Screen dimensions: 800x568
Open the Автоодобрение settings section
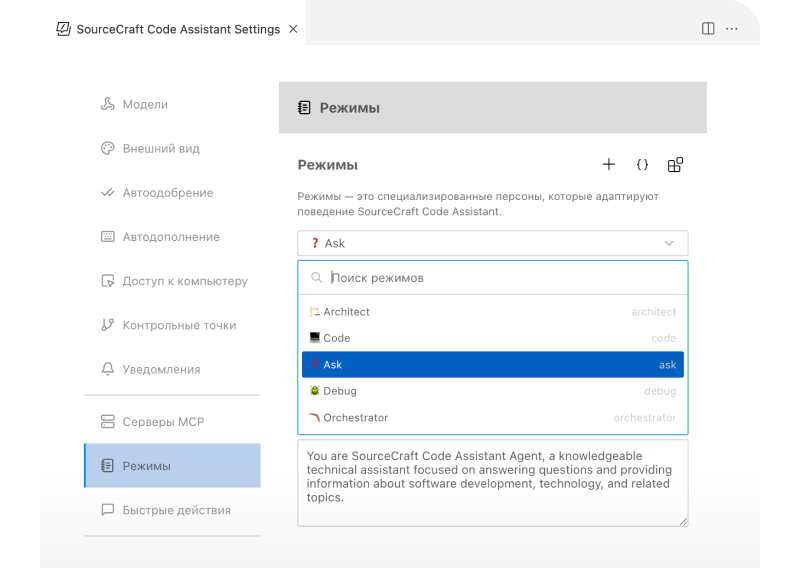(x=167, y=193)
